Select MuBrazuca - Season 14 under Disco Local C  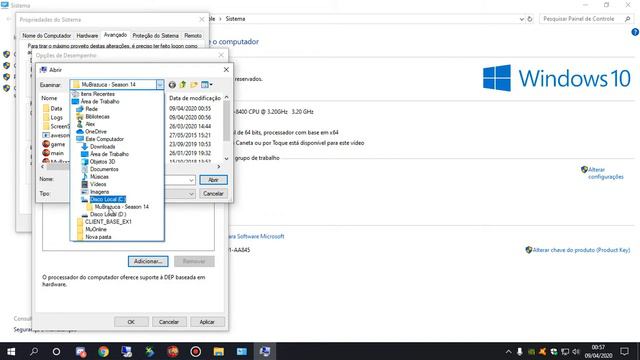(121, 207)
